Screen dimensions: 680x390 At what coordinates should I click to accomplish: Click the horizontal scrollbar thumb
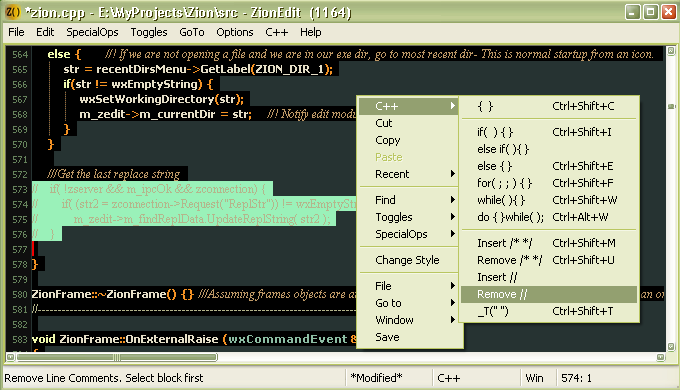point(116,357)
